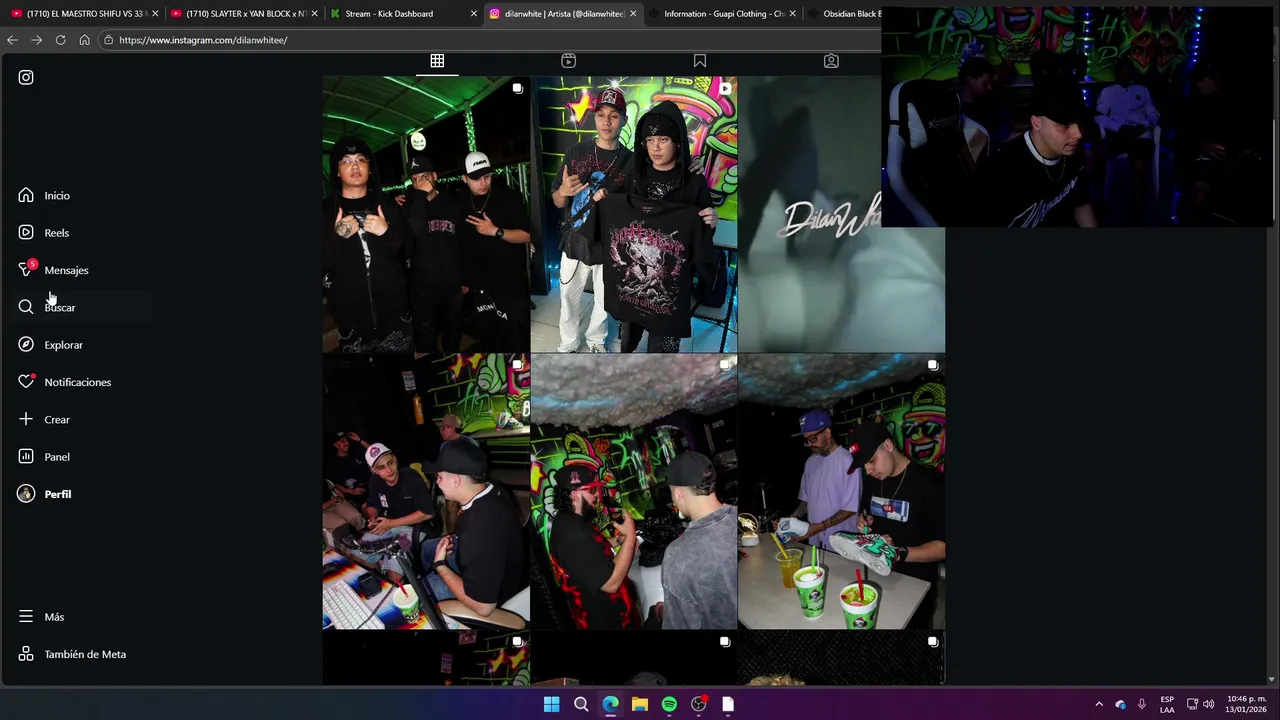
Task: Open the volume speaker tray control
Action: coord(1208,704)
